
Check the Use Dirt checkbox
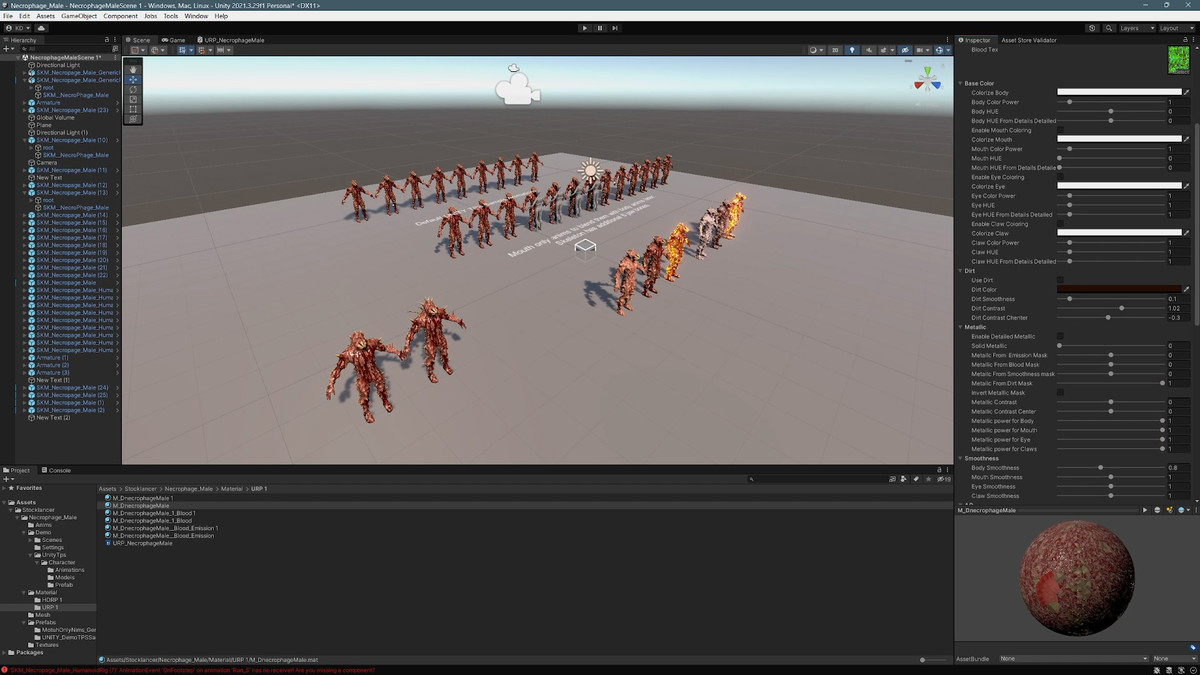(x=1061, y=280)
